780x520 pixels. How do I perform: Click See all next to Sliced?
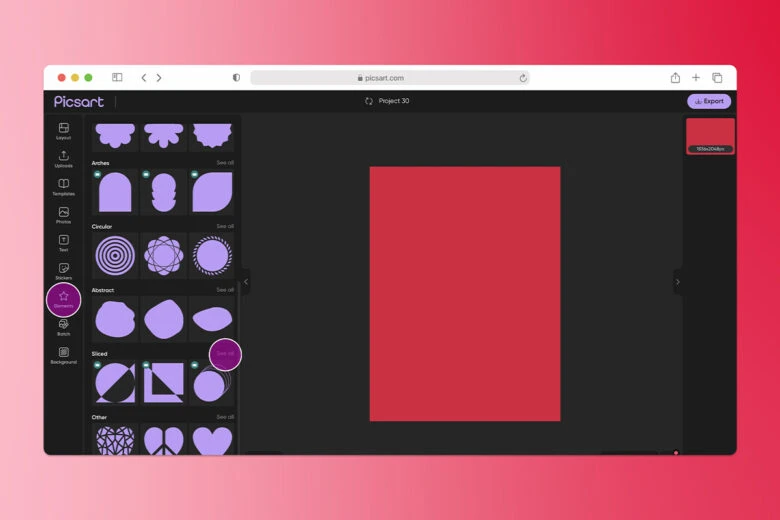225,353
